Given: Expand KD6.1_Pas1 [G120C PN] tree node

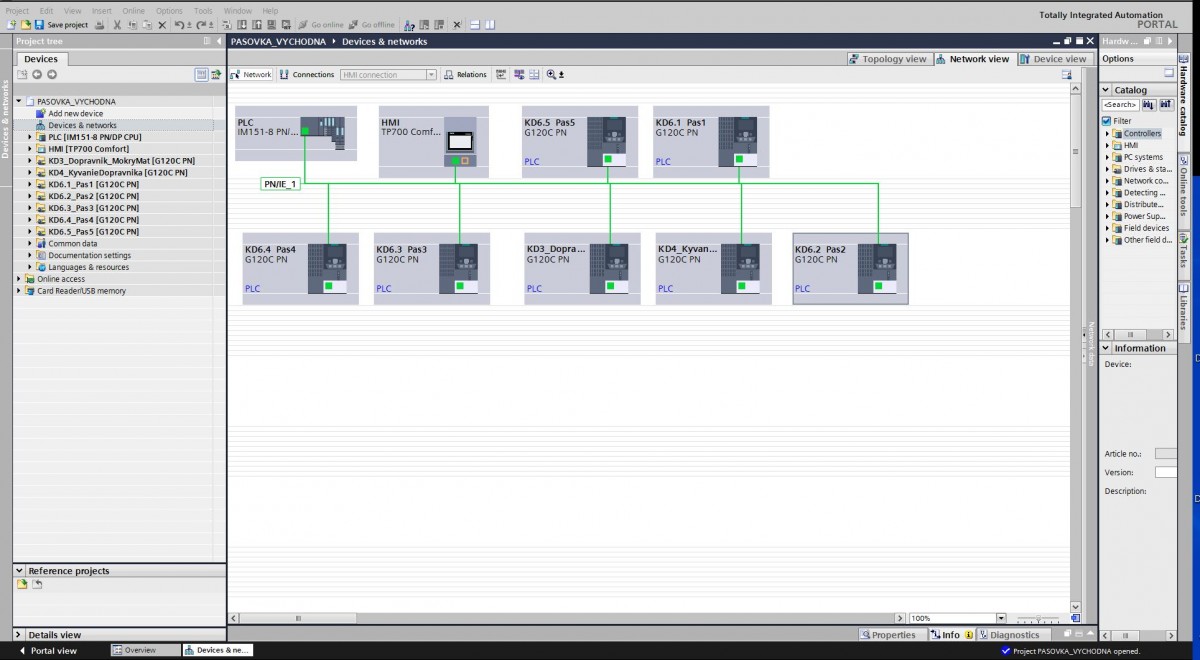Looking at the screenshot, I should [x=30, y=184].
